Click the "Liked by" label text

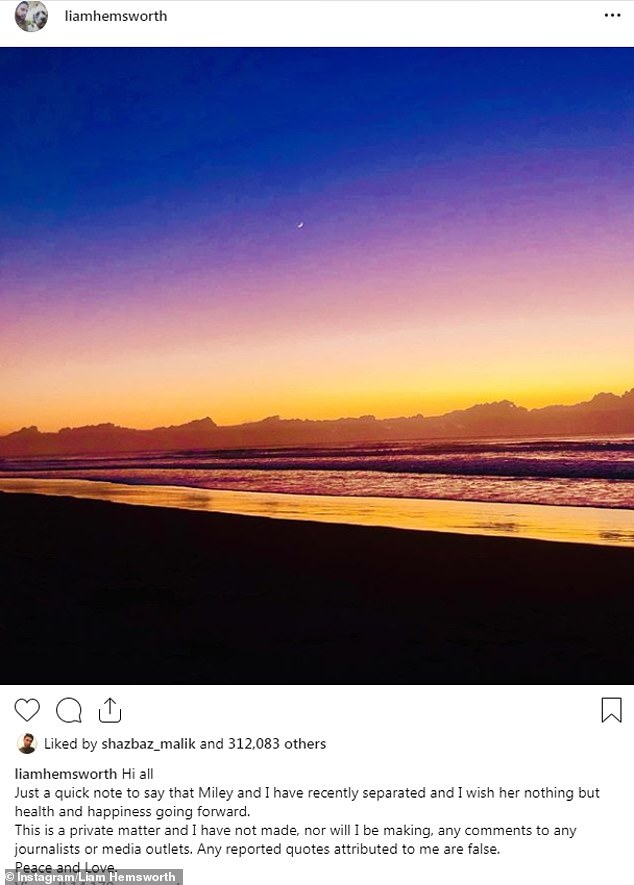tap(70, 744)
